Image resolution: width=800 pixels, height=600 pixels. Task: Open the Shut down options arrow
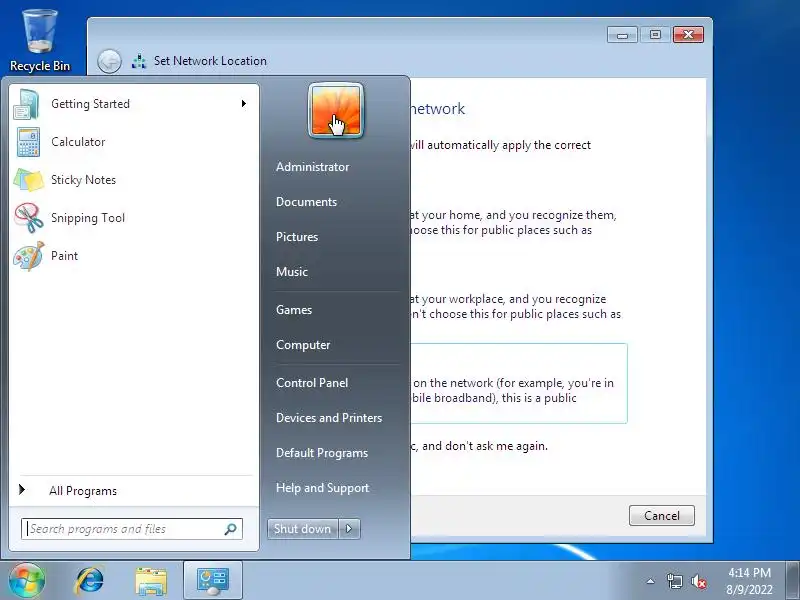click(349, 529)
